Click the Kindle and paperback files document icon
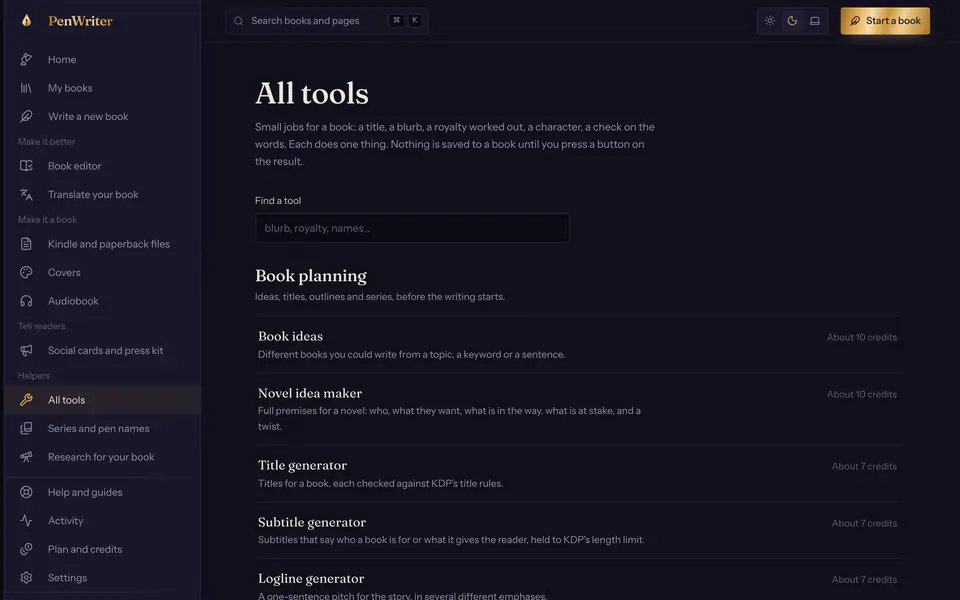Viewport: 960px width, 600px height. (x=26, y=244)
